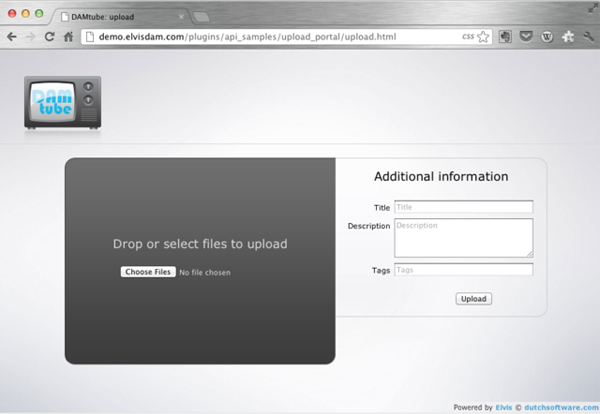Open the Evernote clipper extension icon

coord(505,37)
